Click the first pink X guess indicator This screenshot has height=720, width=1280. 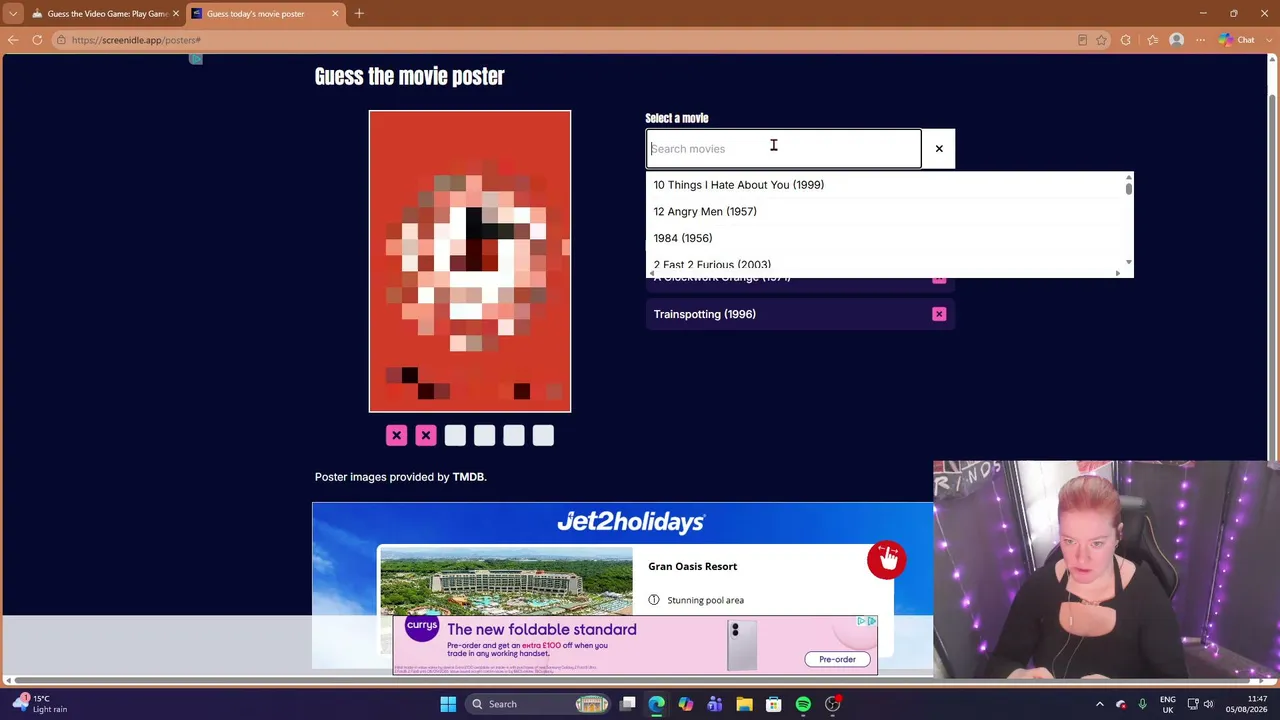(x=397, y=435)
